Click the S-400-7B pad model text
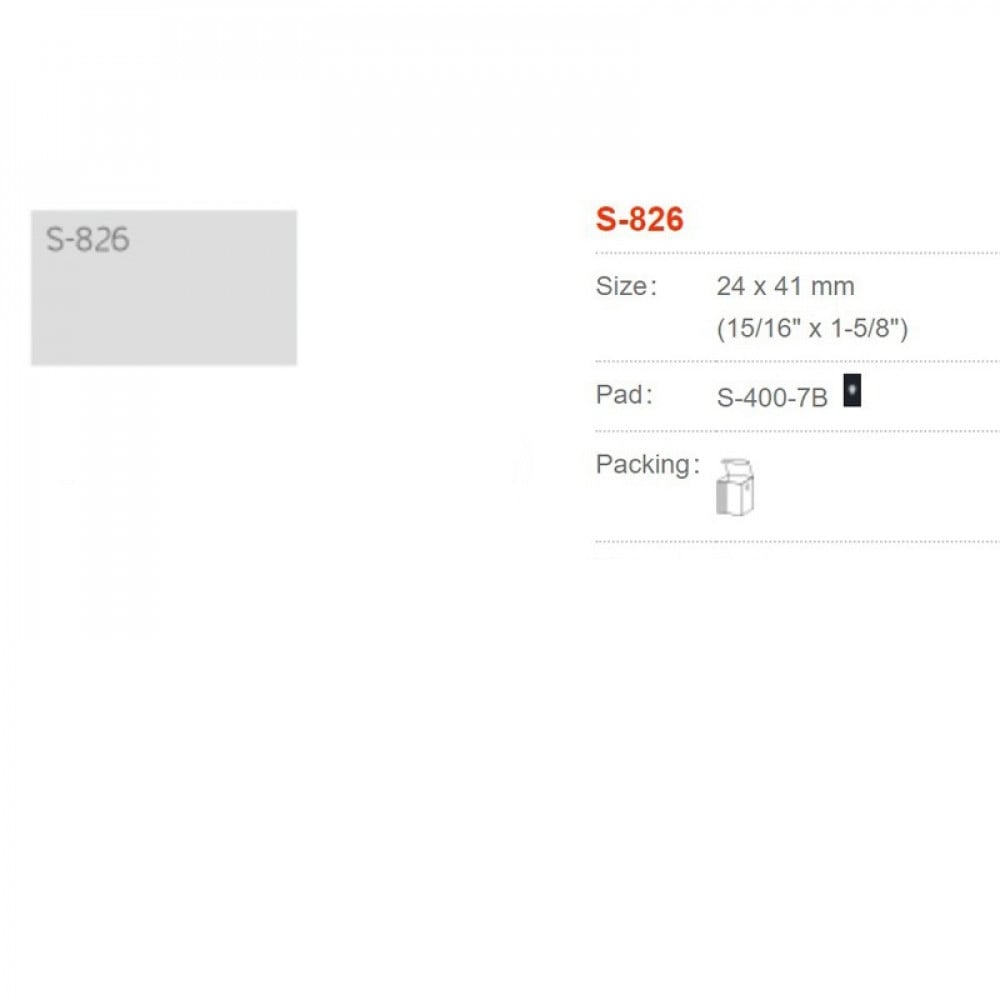Image resolution: width=1000 pixels, height=1000 pixels. point(772,397)
